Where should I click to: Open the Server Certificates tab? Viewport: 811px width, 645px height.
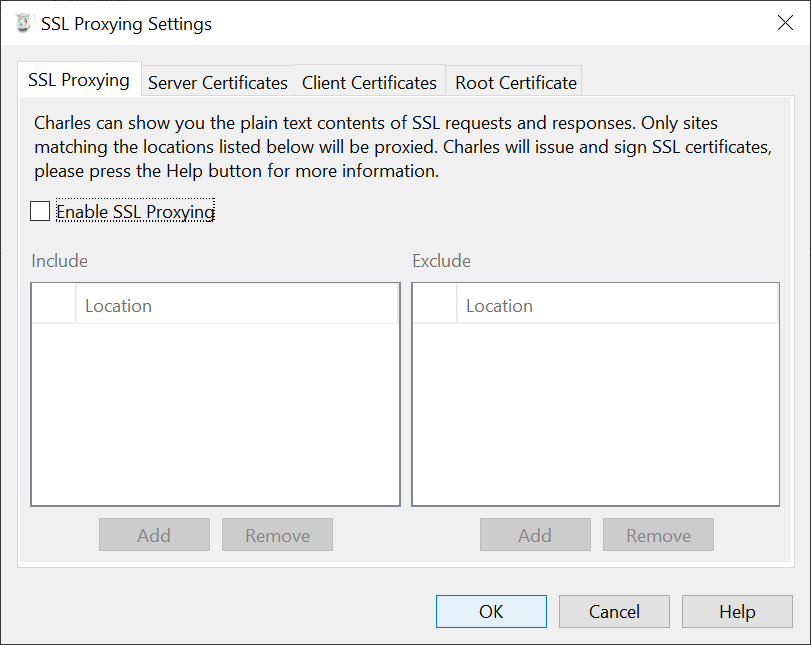(218, 83)
